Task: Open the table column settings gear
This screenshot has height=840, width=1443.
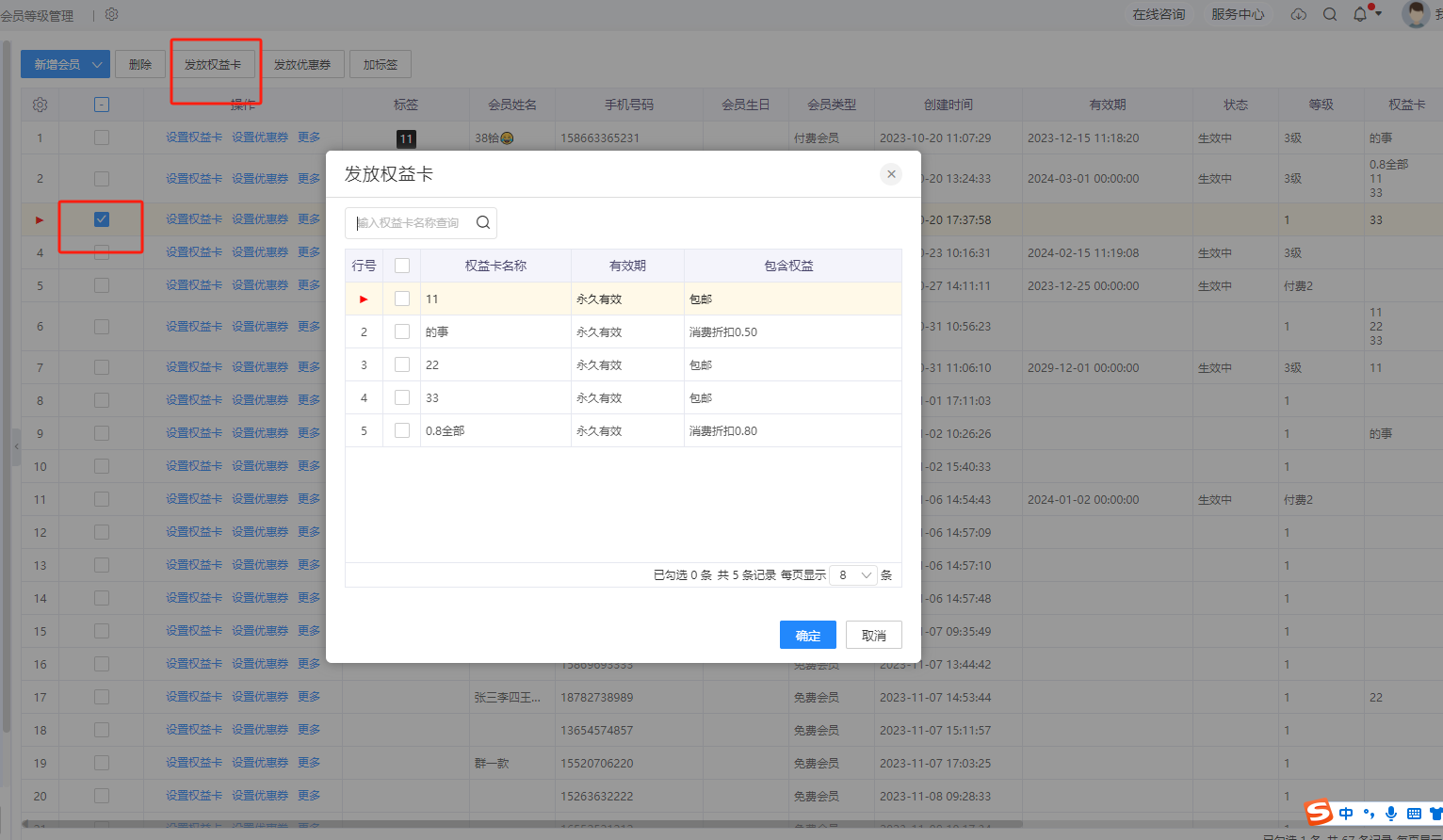Action: 40,105
